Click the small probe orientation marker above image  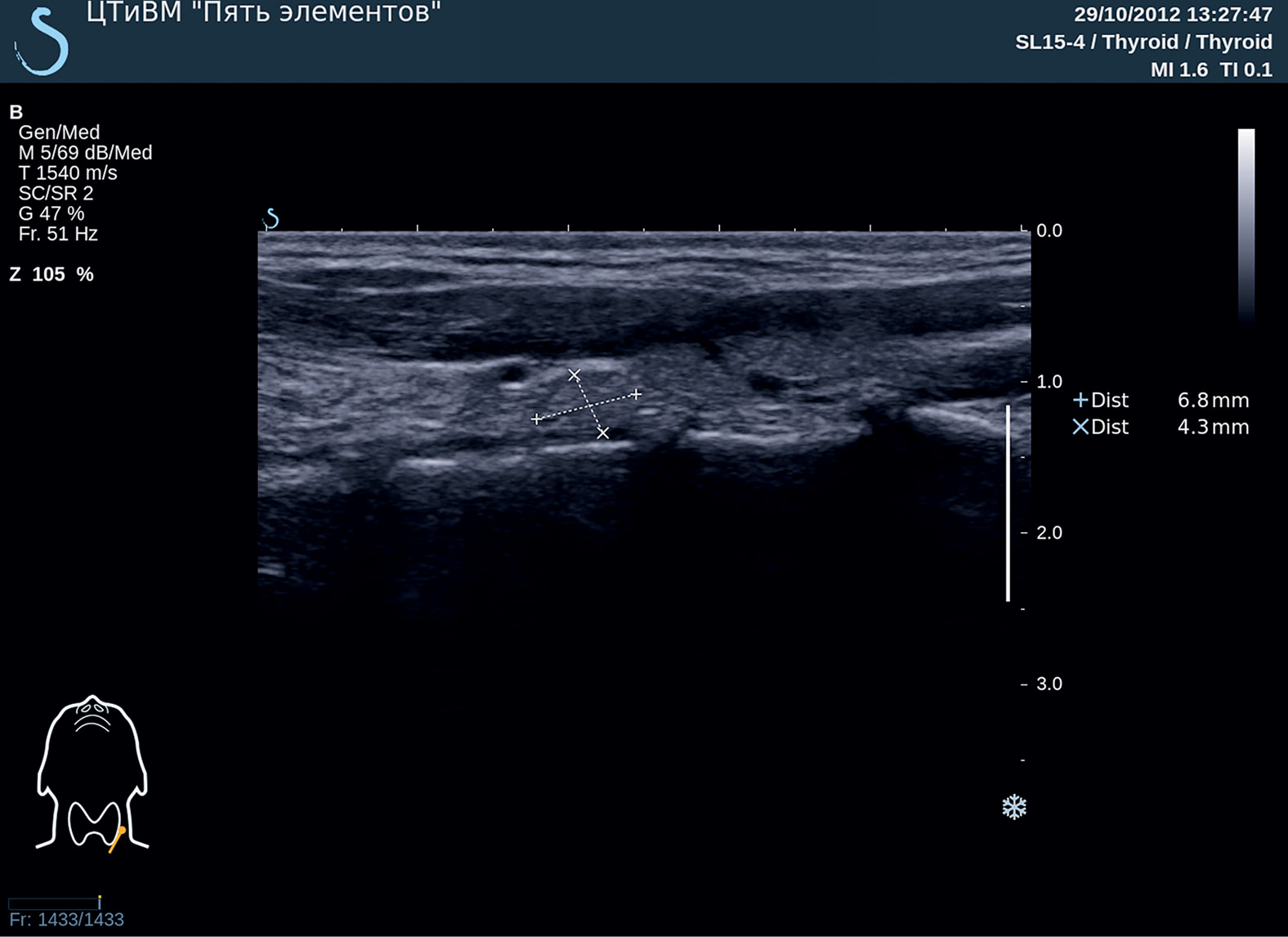(x=271, y=219)
